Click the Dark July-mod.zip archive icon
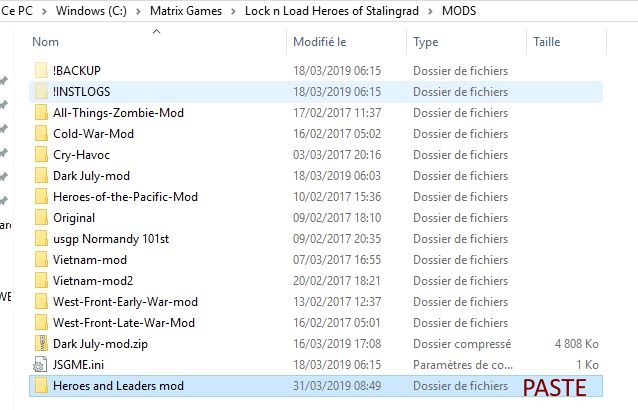 click(41, 343)
